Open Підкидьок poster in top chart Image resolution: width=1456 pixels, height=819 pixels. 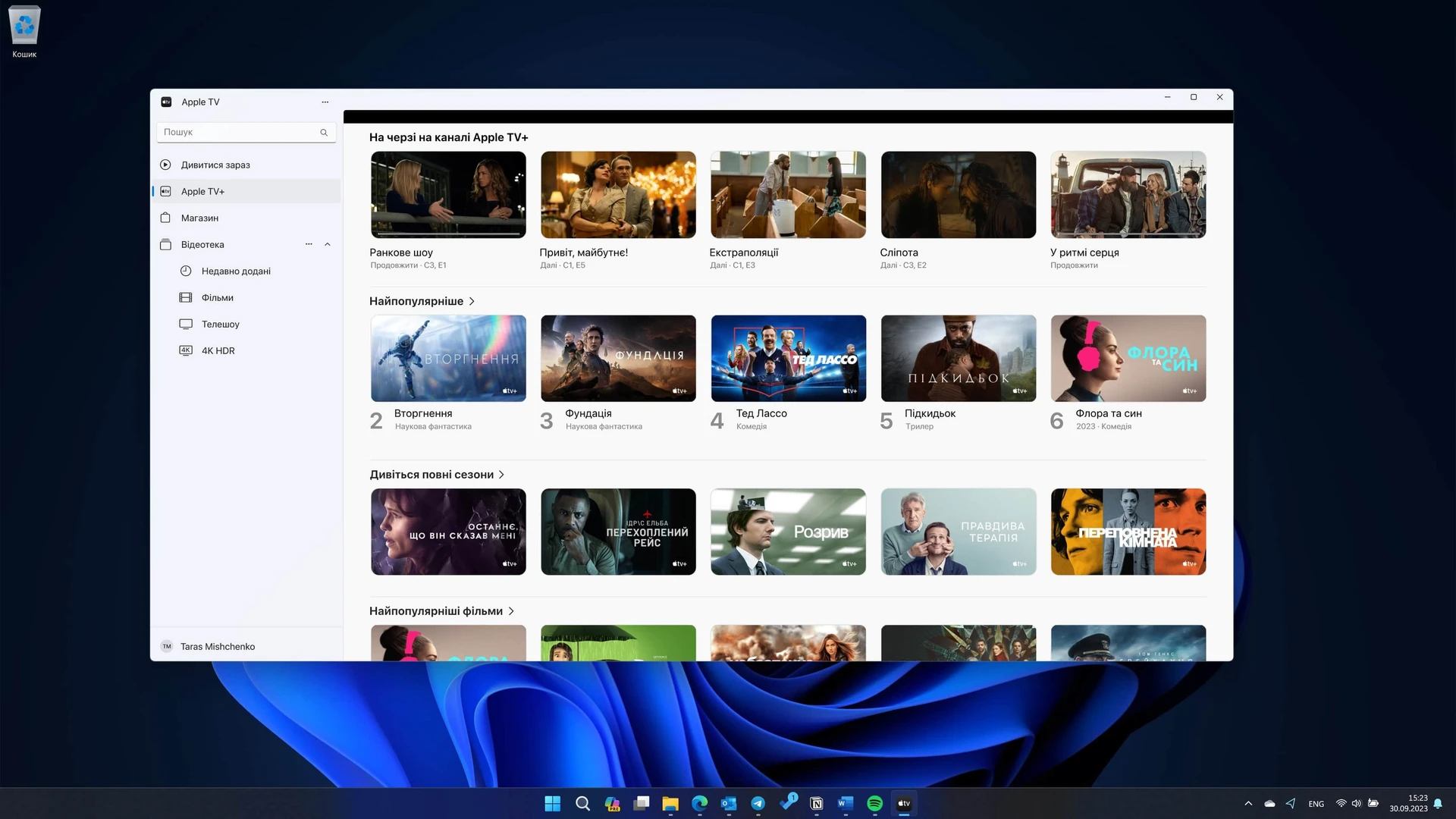click(x=959, y=358)
